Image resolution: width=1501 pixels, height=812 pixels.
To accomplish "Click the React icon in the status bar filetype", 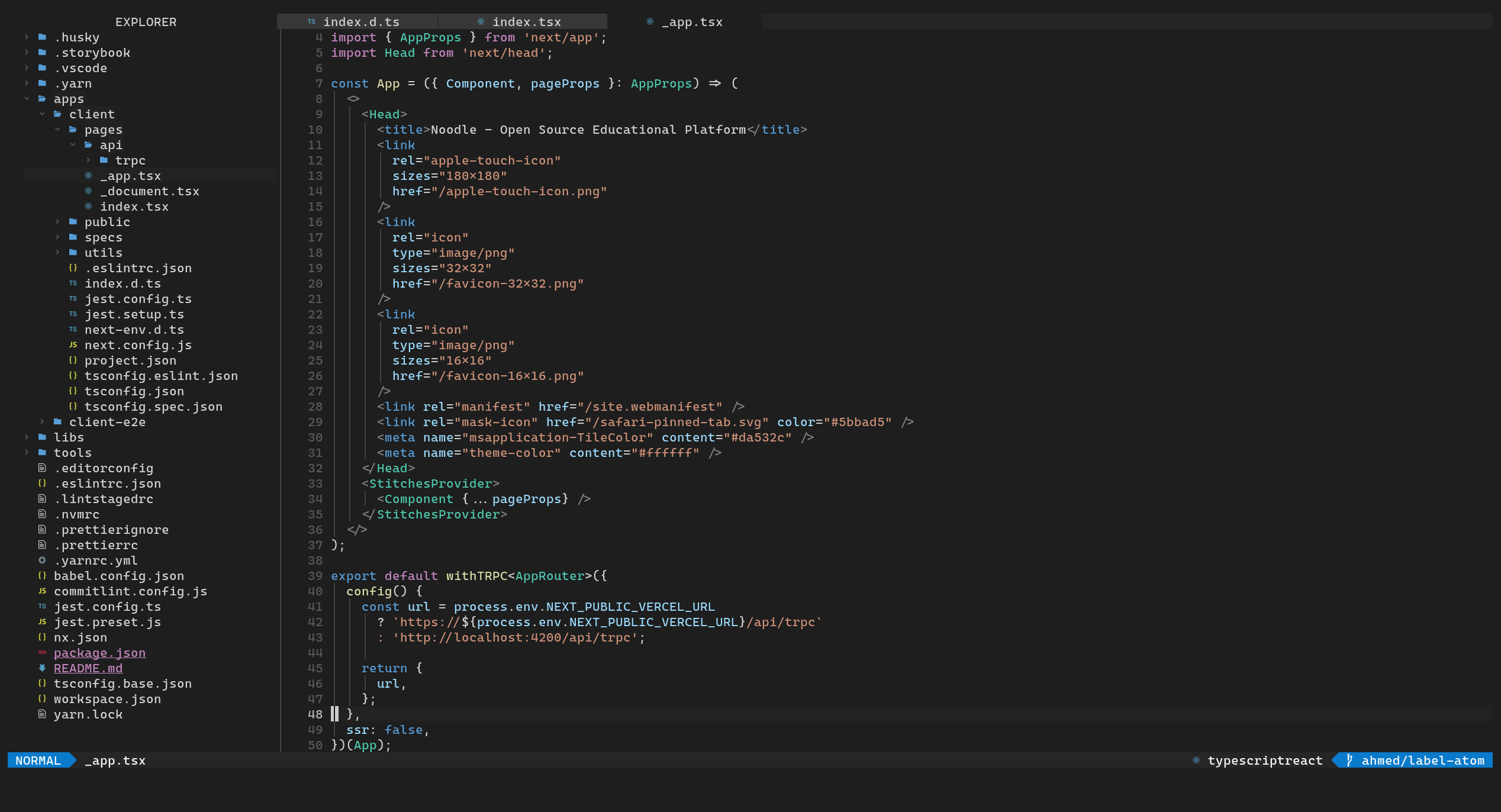I will 1196,761.
